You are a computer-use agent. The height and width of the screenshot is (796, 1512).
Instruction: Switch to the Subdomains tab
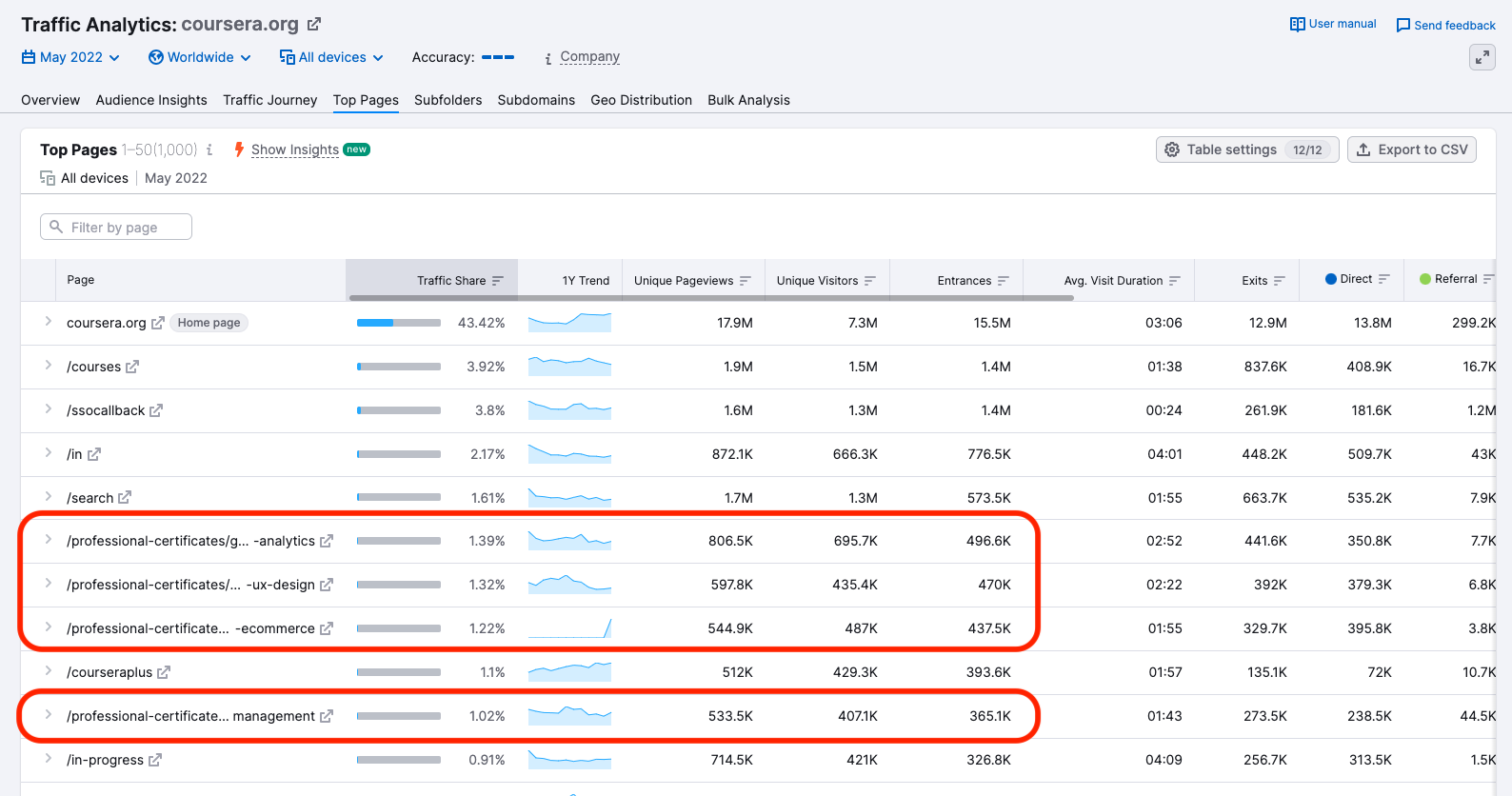pos(536,100)
